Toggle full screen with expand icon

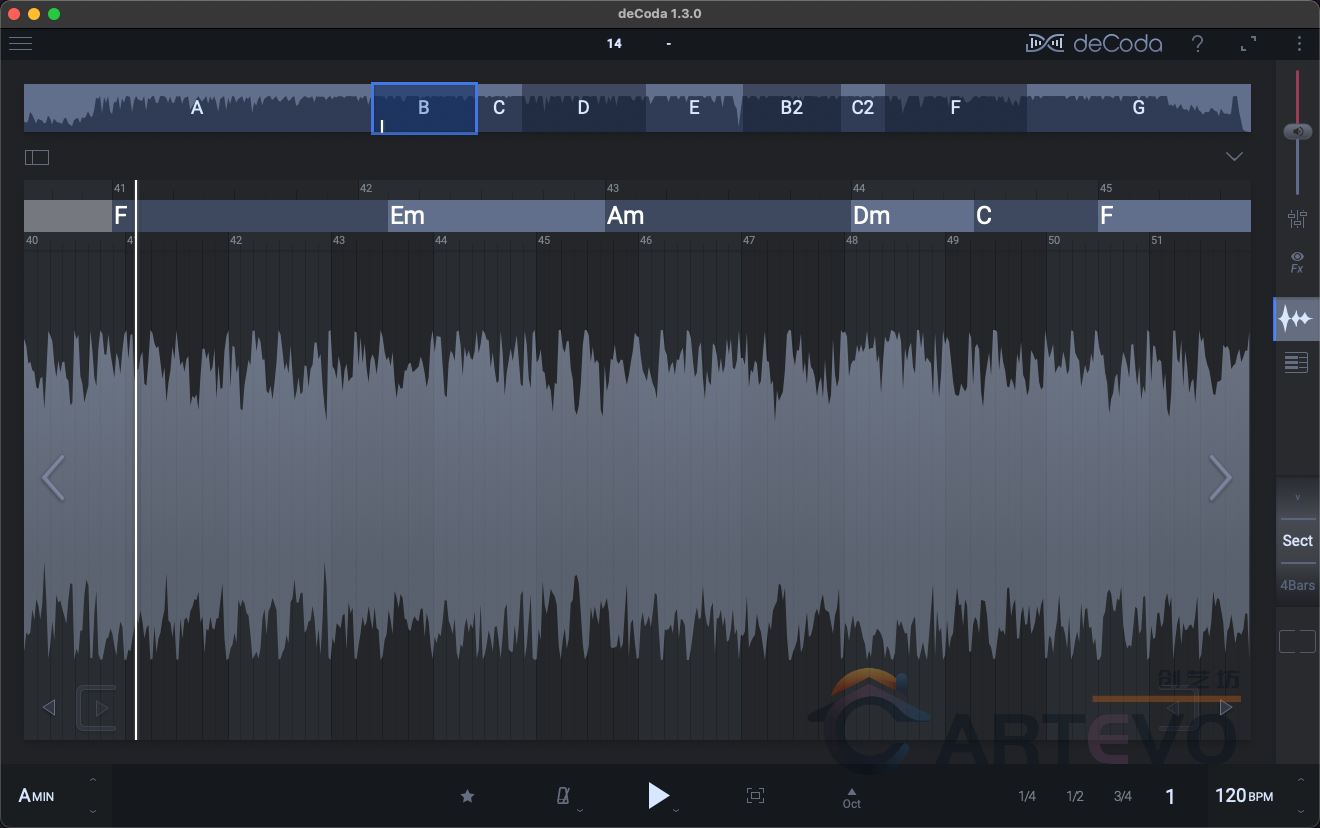[x=1248, y=44]
